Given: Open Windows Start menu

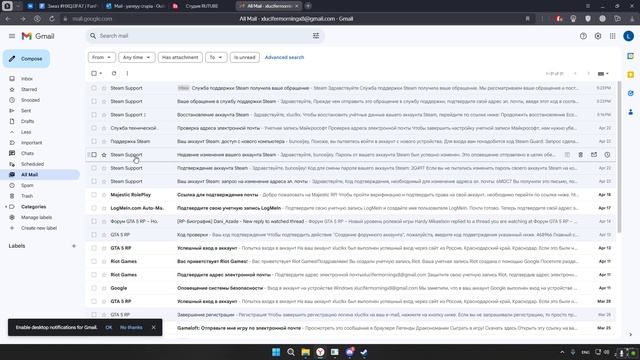Looking at the screenshot, I should click(x=276, y=352).
